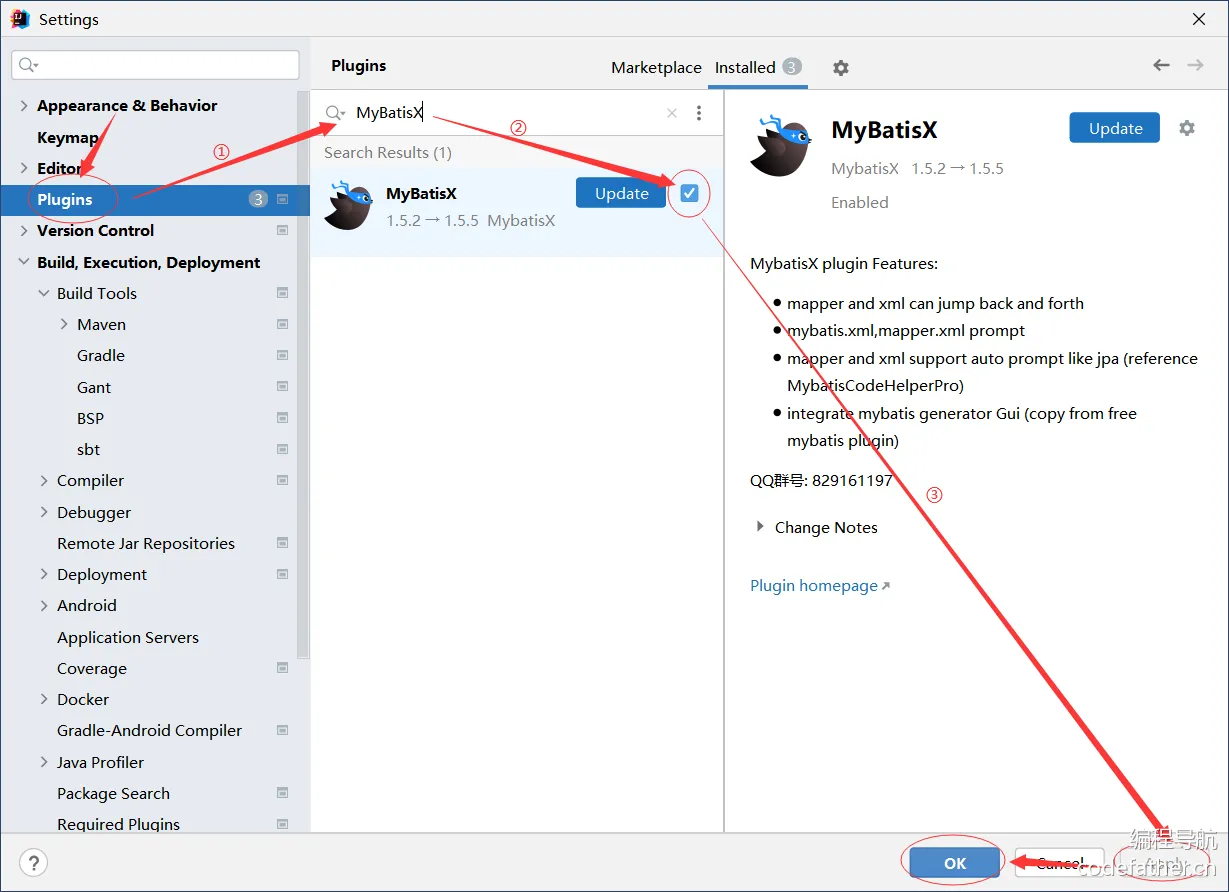Open the Plugins settings gear menu

click(x=841, y=68)
